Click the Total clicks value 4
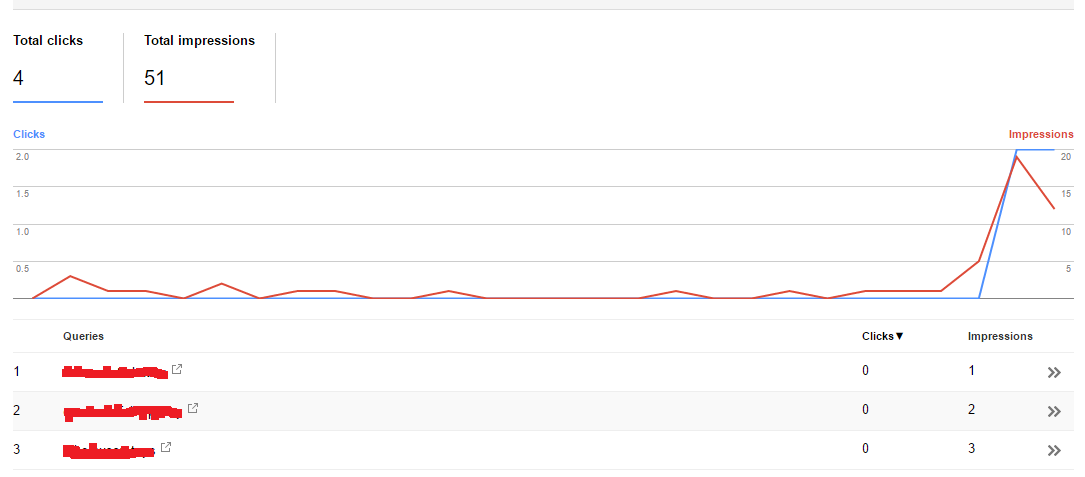The height and width of the screenshot is (477, 1085). (x=18, y=78)
